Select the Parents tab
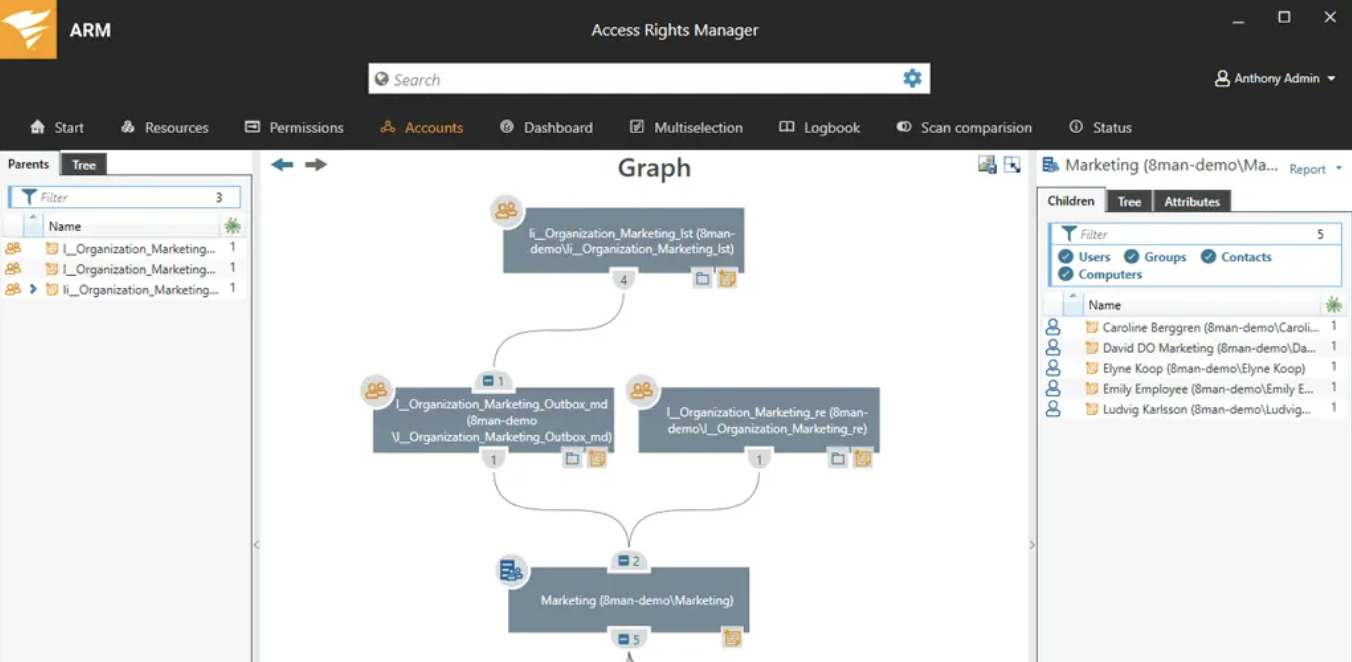 click(x=29, y=164)
